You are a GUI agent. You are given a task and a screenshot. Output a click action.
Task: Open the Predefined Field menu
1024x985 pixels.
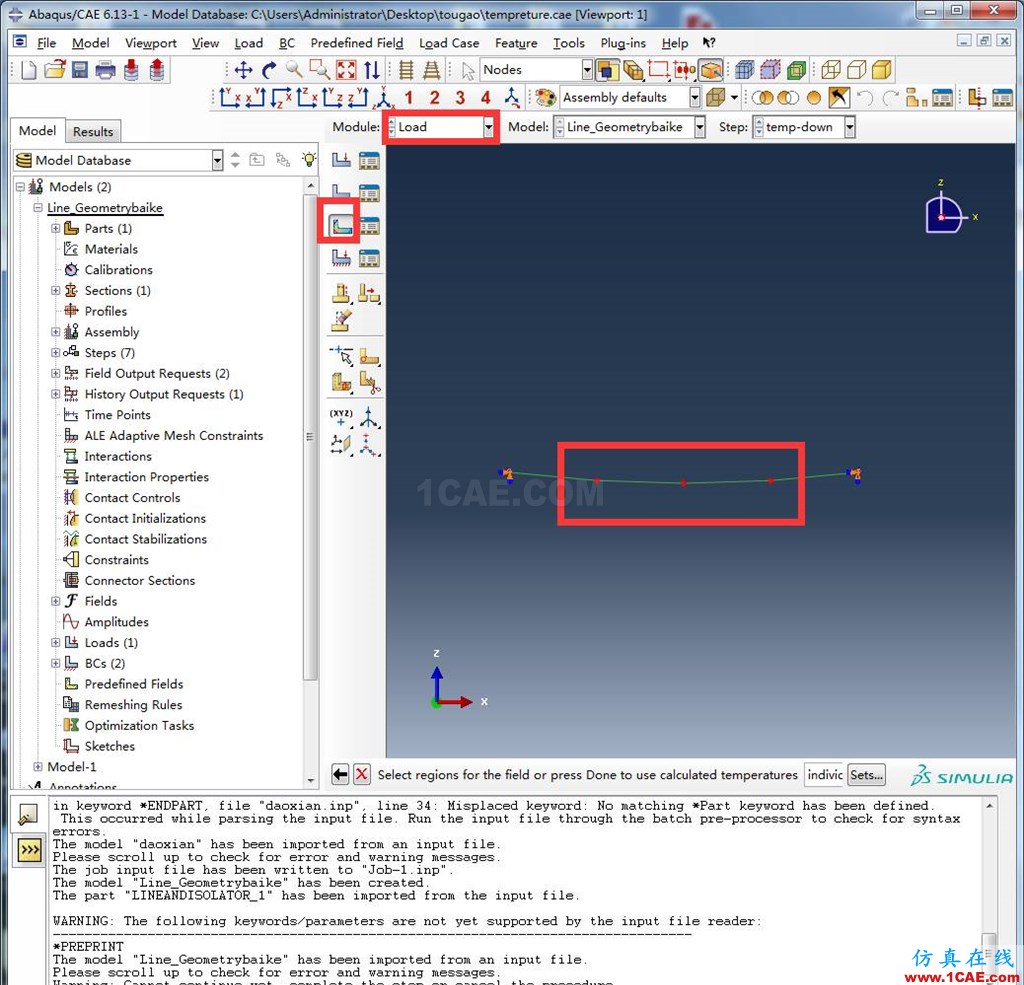pos(357,43)
